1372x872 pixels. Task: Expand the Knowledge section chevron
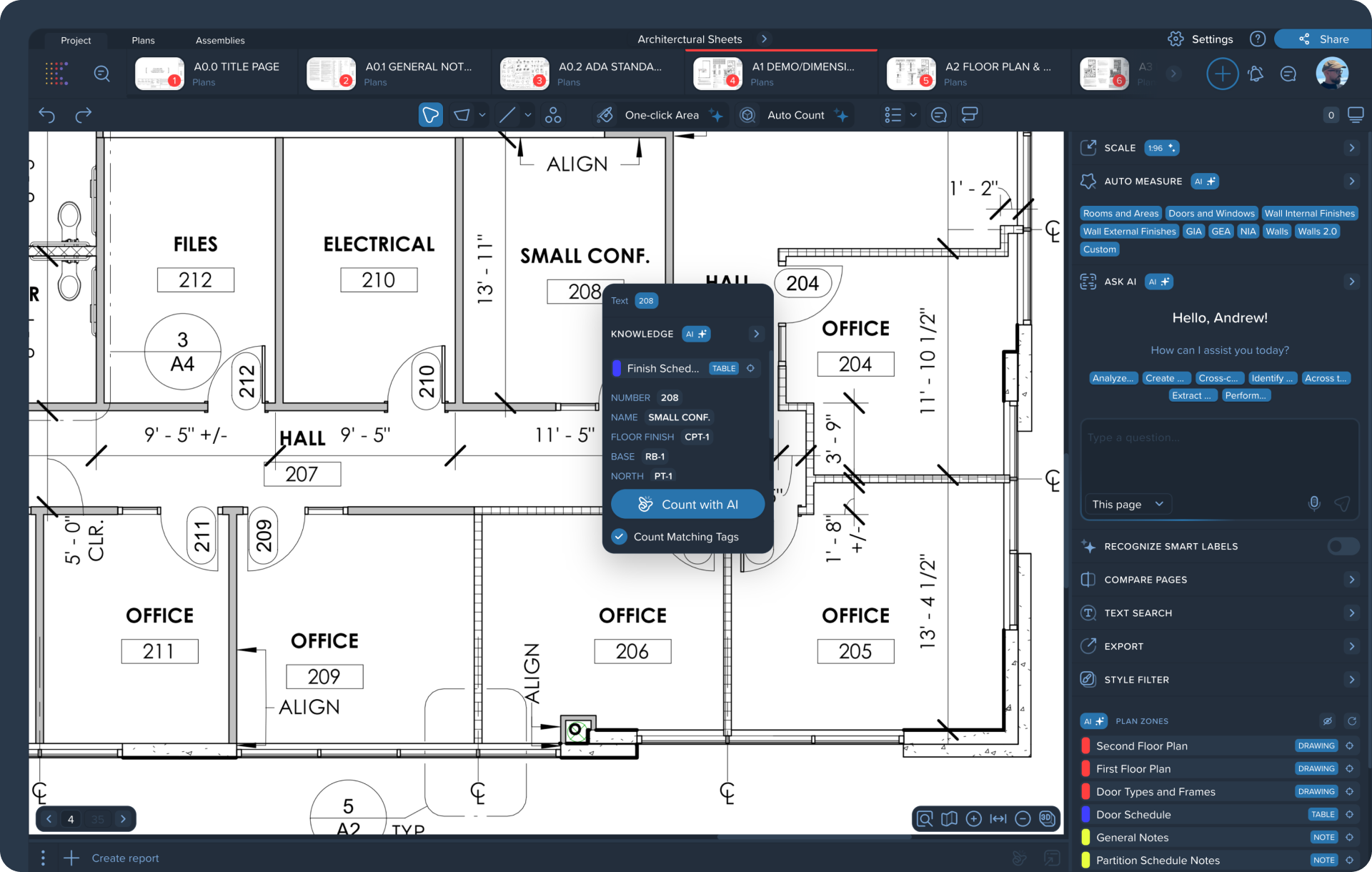[x=756, y=334]
